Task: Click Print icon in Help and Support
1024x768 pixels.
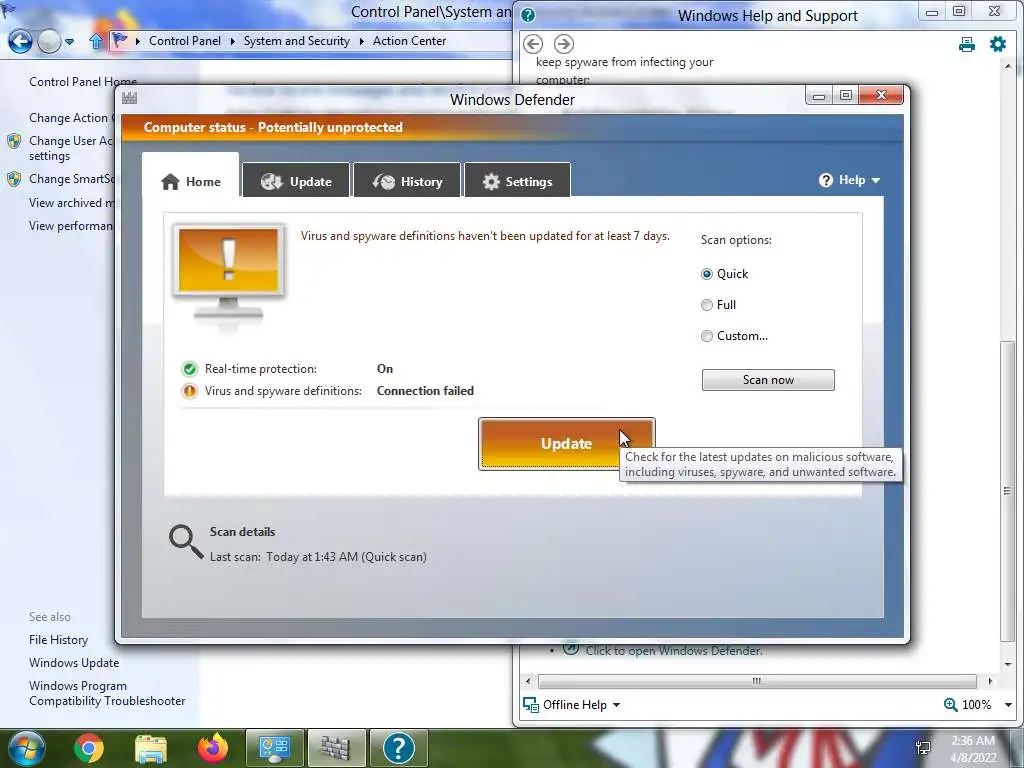Action: [x=967, y=44]
